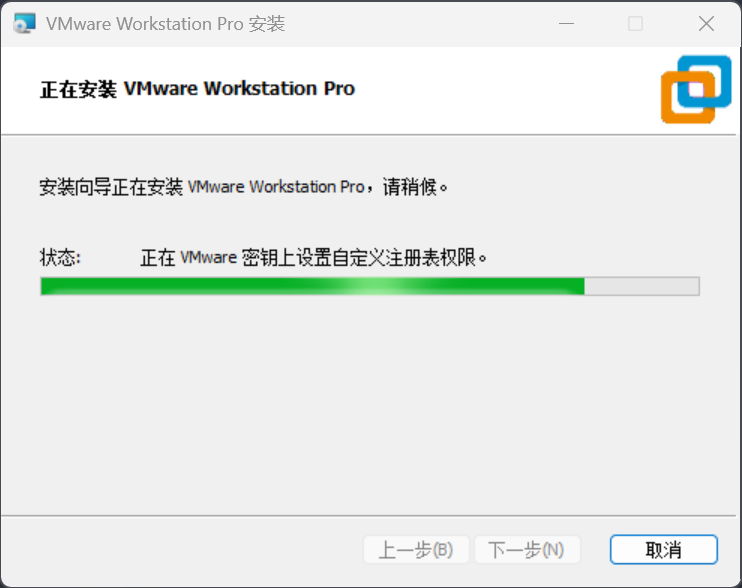
Task: Cancel the installation with 取消 button
Action: click(x=664, y=550)
